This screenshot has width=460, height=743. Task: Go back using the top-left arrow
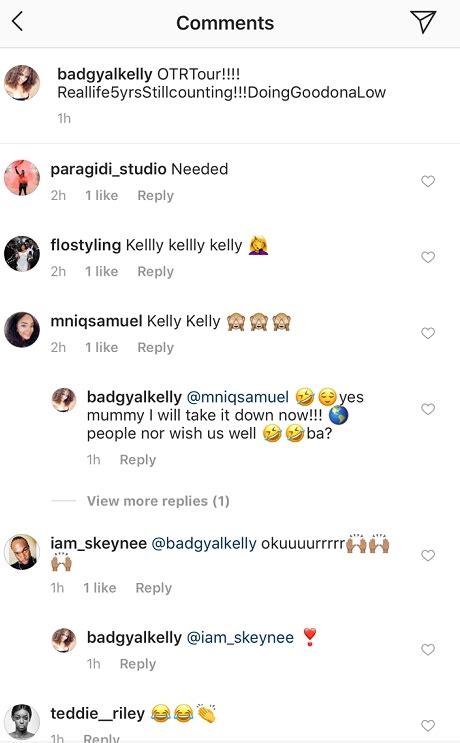pyautogui.click(x=18, y=22)
